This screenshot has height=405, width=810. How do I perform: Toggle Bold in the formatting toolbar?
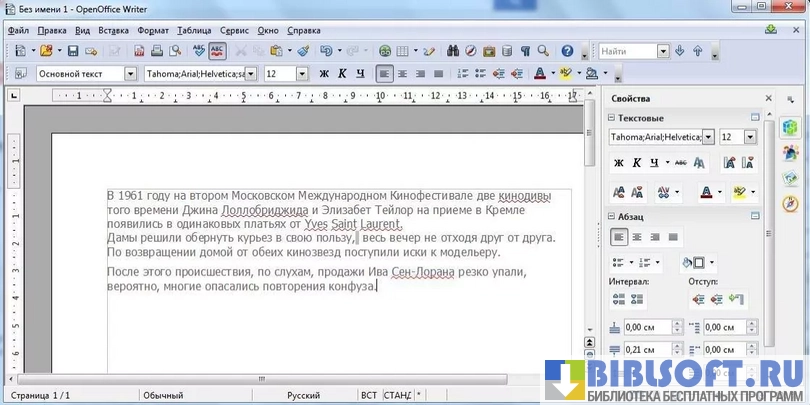point(324,74)
